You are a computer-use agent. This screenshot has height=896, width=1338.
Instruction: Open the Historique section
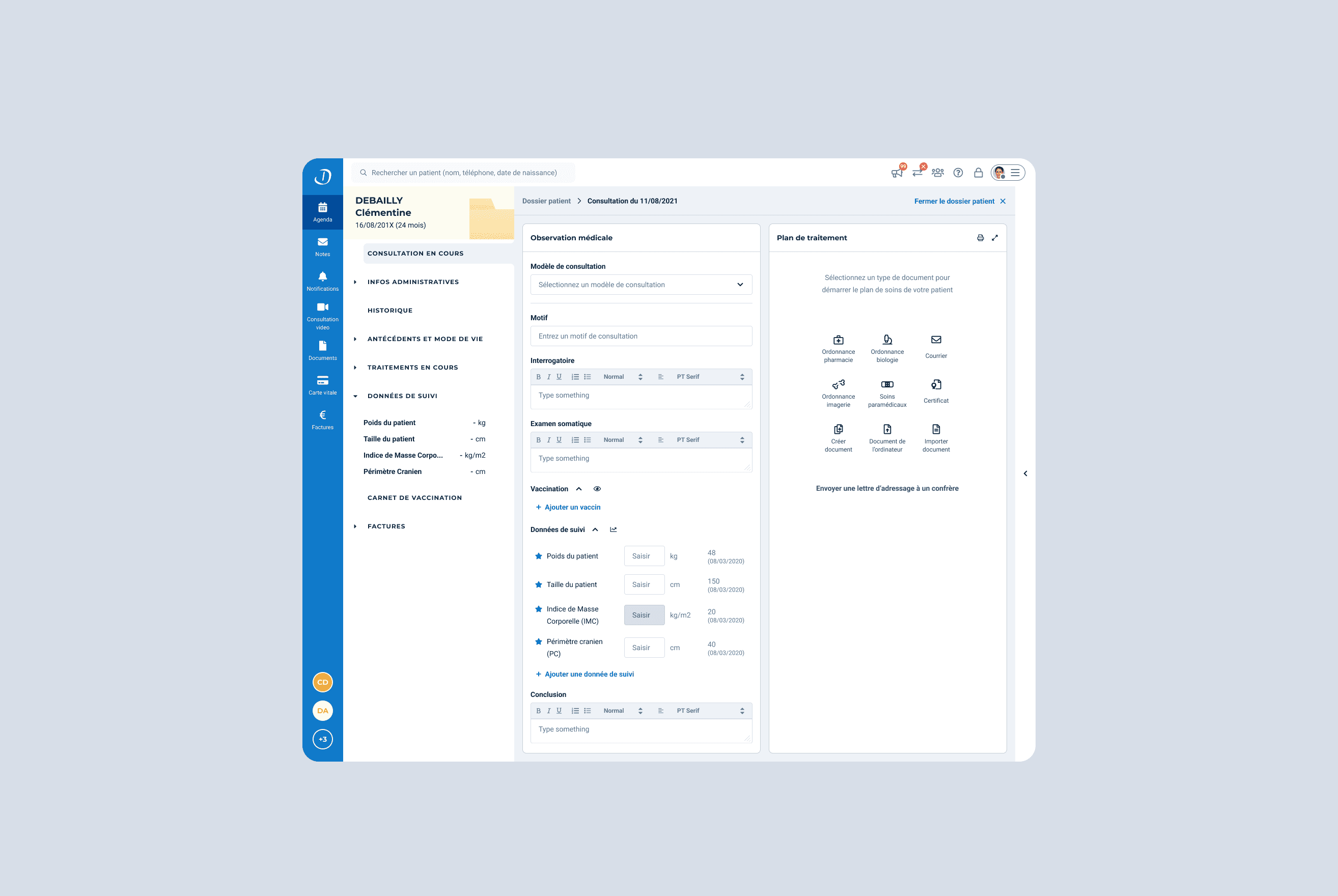pyautogui.click(x=389, y=310)
